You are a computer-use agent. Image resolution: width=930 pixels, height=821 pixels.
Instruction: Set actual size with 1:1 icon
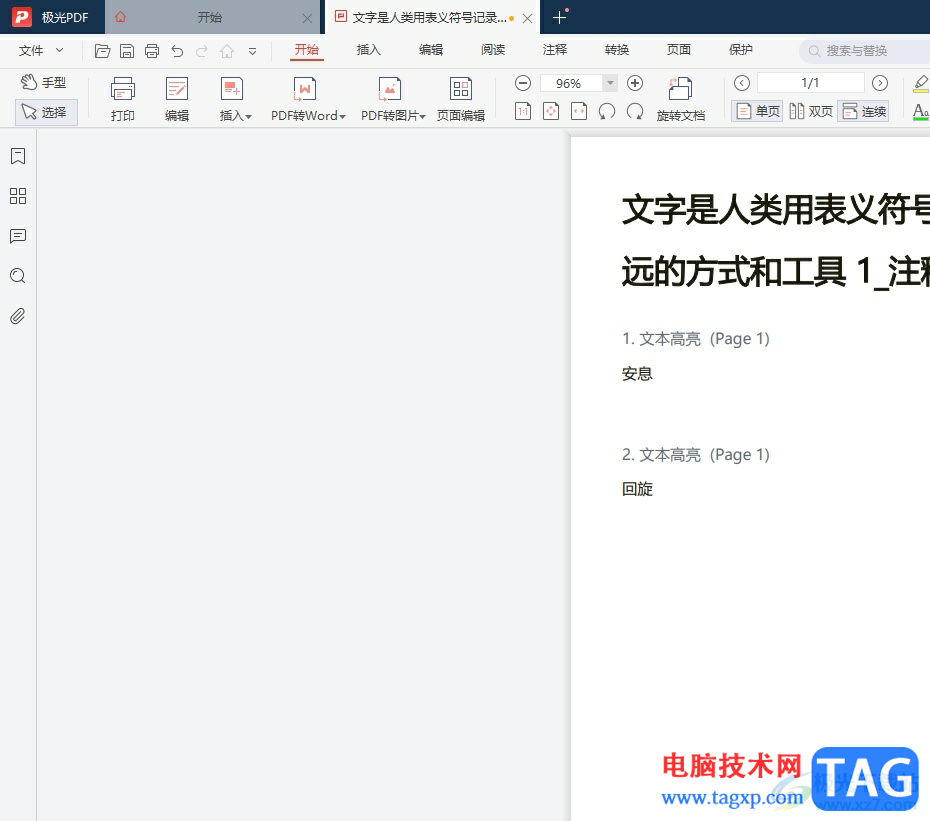[x=523, y=112]
